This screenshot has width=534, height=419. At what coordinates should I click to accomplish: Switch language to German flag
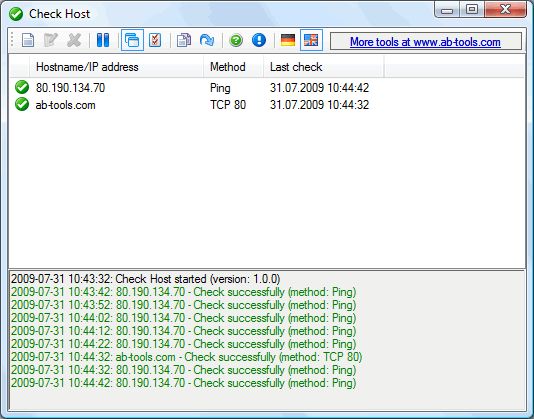288,40
